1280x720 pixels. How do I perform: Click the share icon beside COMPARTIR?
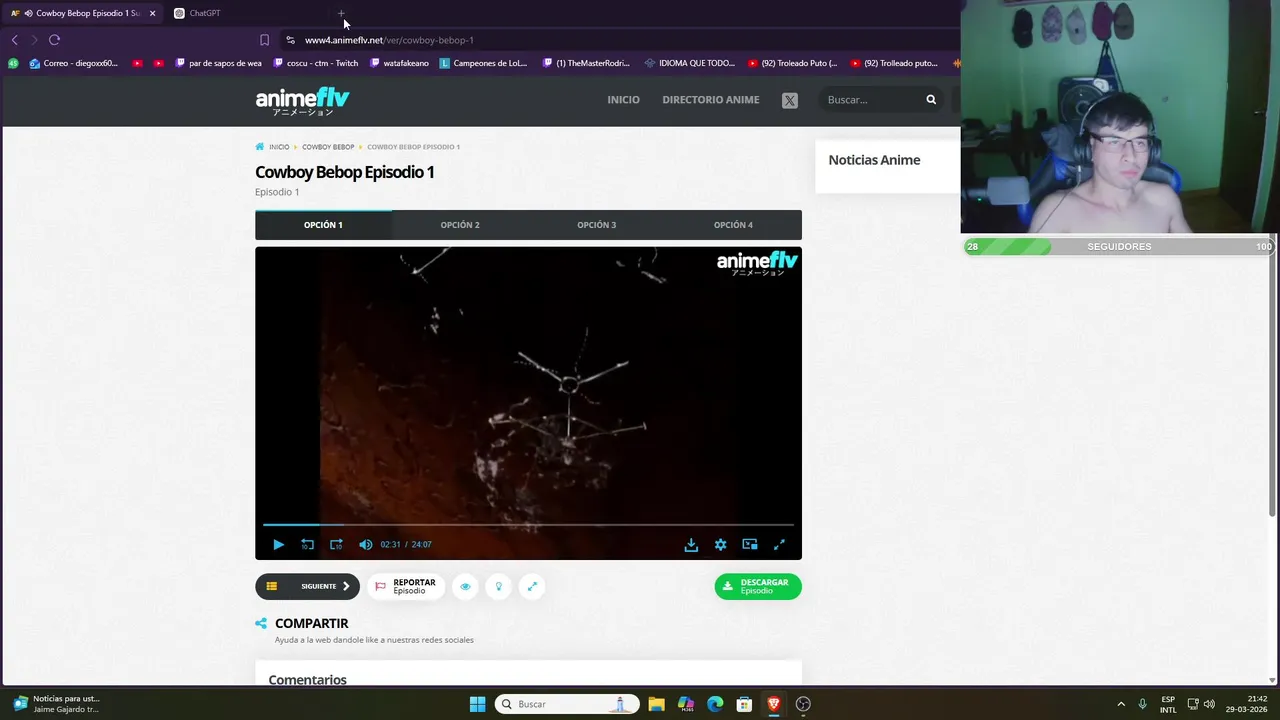(x=261, y=623)
